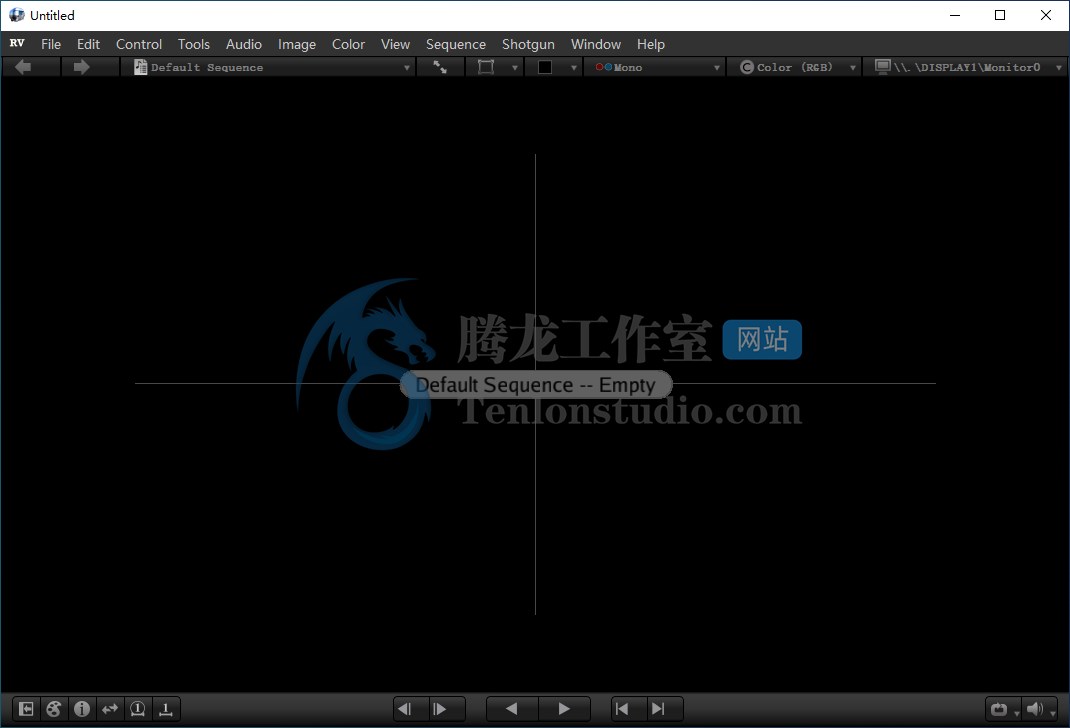Play the sequence backwards
Screen dimensions: 1070x728
click(512, 709)
